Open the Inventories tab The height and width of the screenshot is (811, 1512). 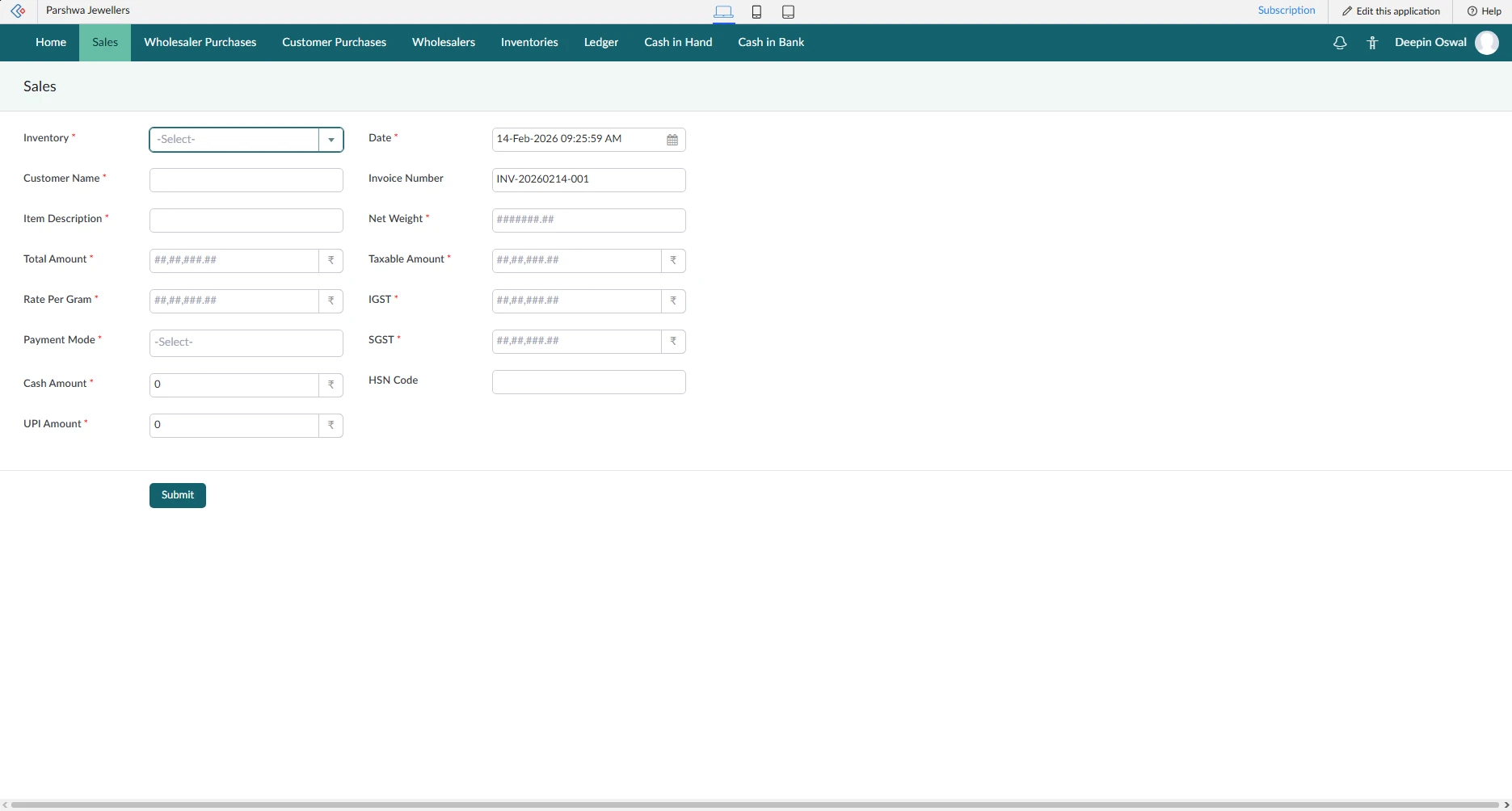[529, 43]
